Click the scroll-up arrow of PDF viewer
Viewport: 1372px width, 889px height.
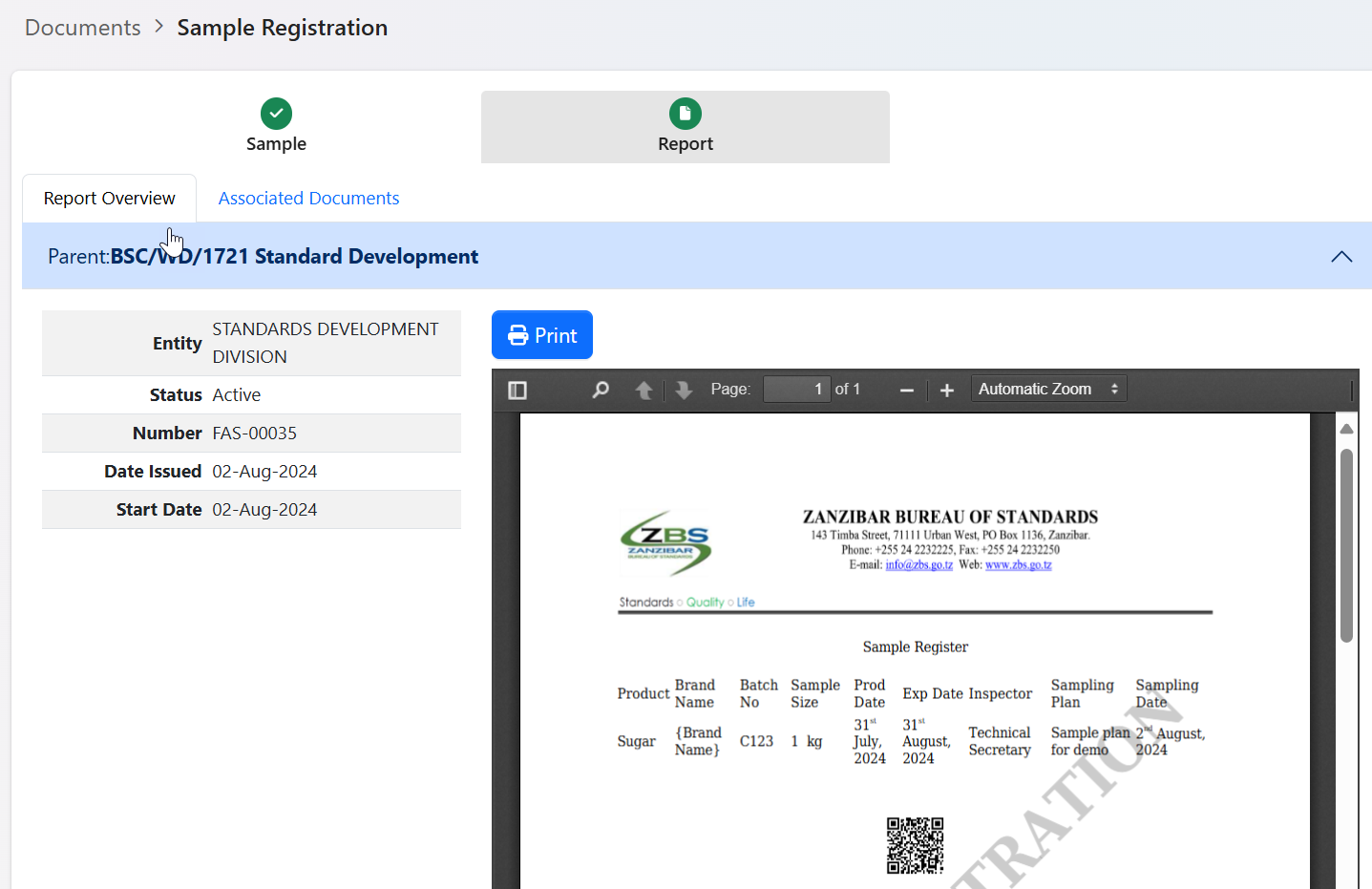pos(1346,429)
